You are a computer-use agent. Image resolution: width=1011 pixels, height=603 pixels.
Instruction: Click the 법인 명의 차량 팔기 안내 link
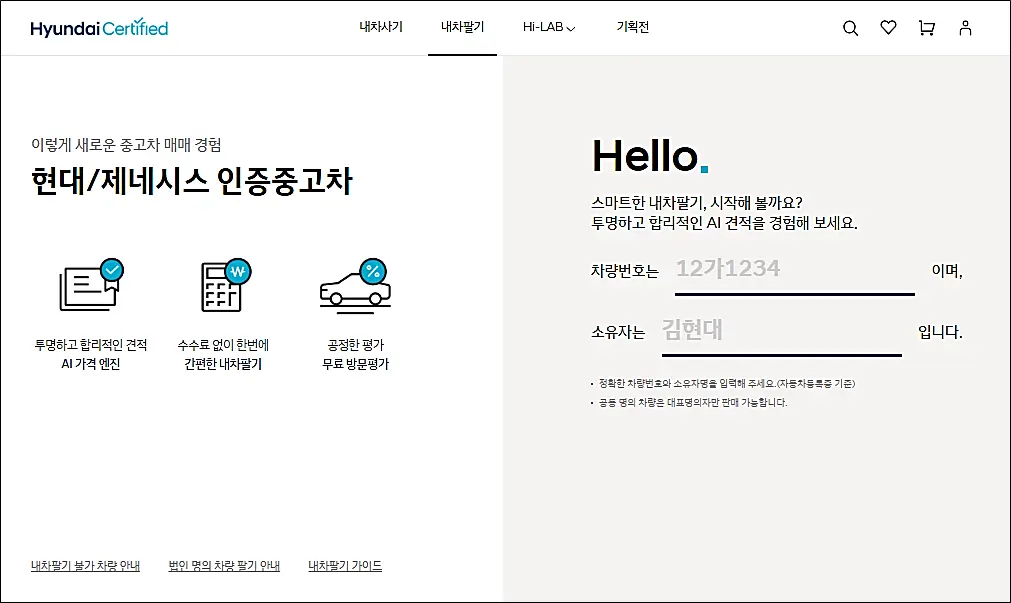[x=222, y=565]
